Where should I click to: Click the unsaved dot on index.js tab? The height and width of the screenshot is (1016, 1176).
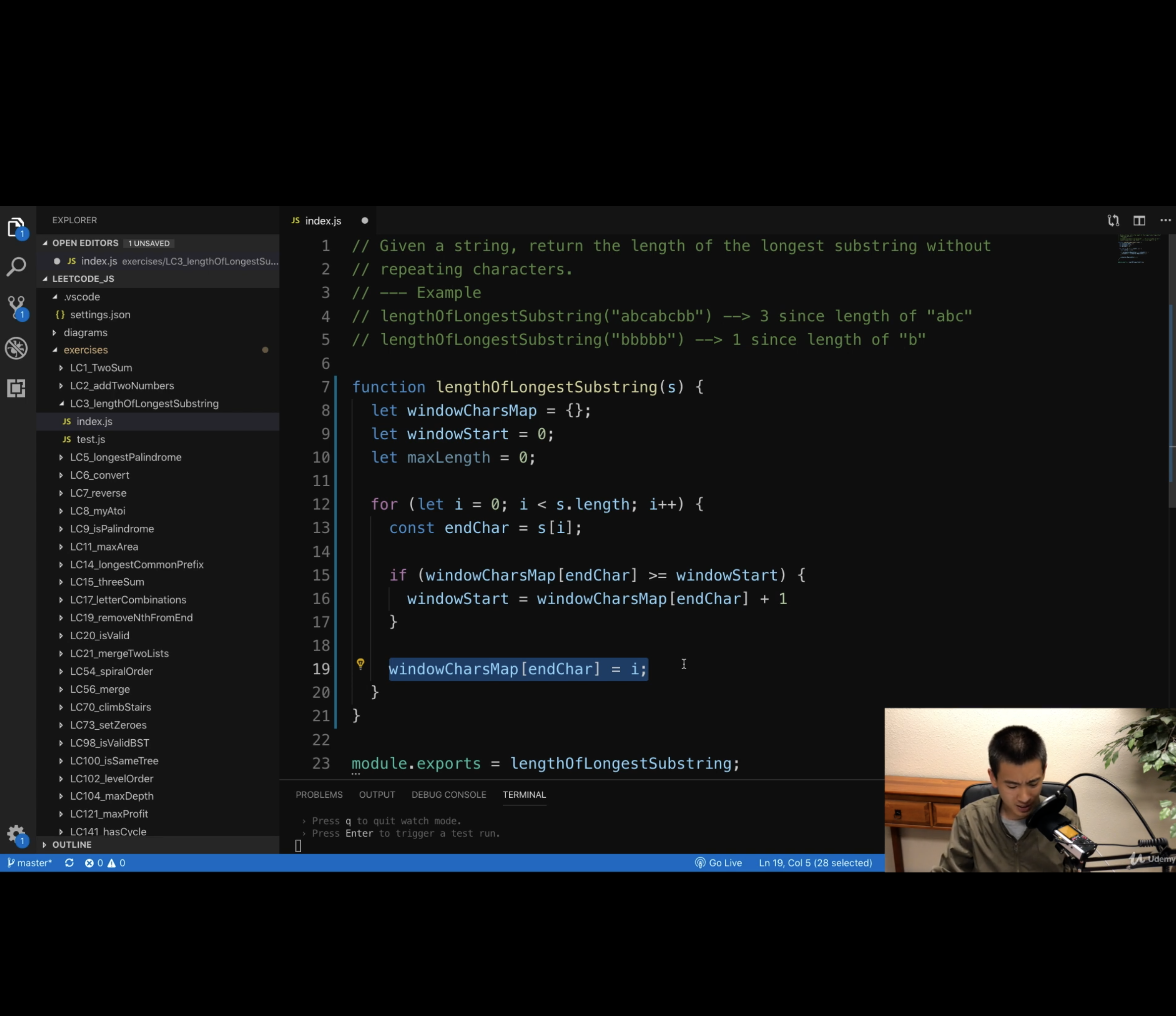[x=365, y=221]
